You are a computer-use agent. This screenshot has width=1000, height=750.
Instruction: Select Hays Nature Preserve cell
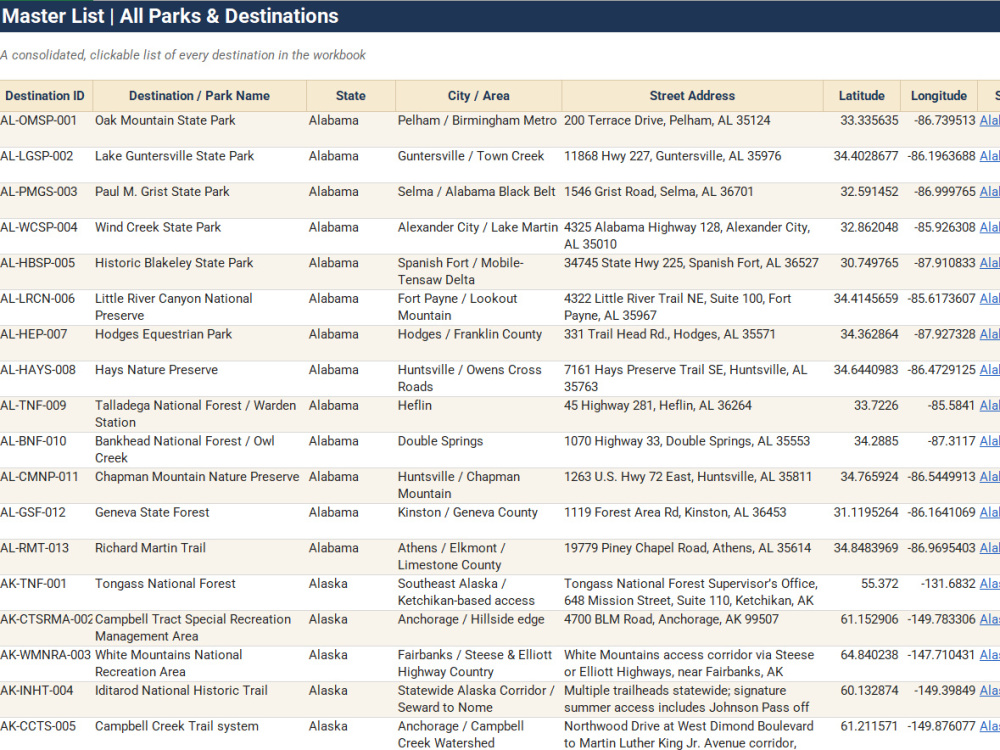200,379
